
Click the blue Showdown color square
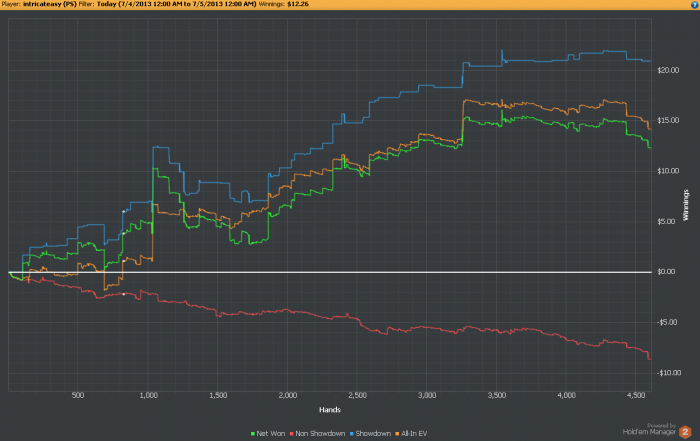352,434
